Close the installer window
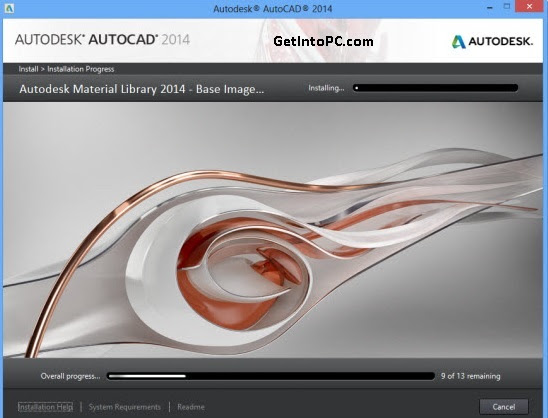 530,6
